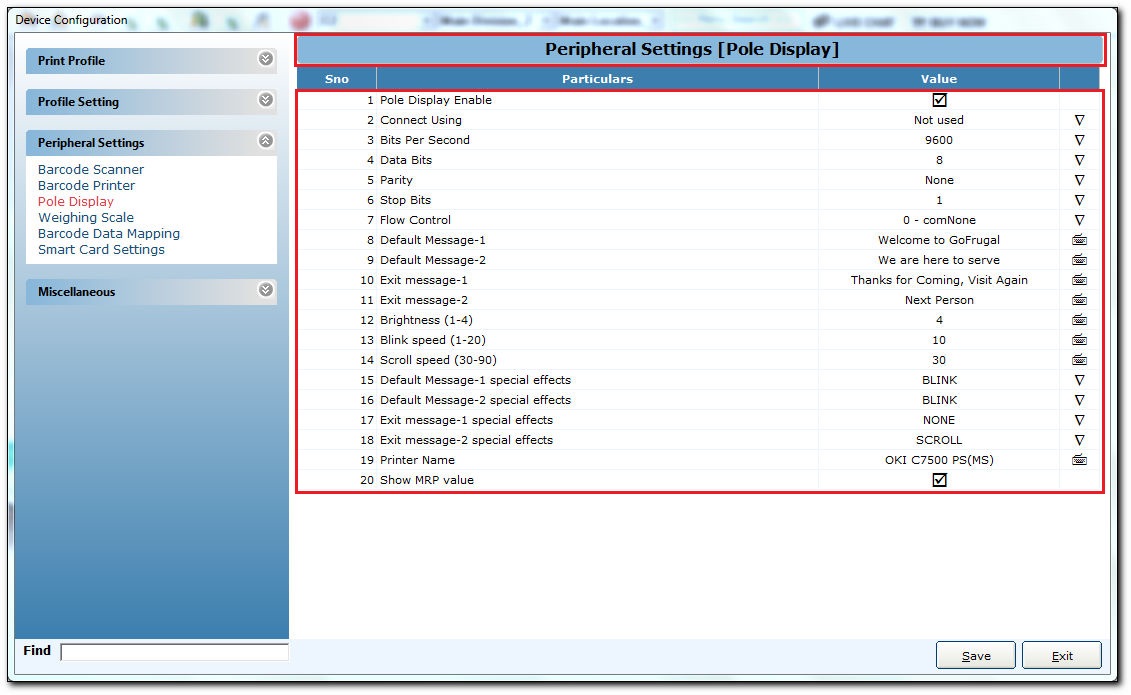
Task: Collapse the Peripheral Settings section chevron
Action: tap(265, 141)
